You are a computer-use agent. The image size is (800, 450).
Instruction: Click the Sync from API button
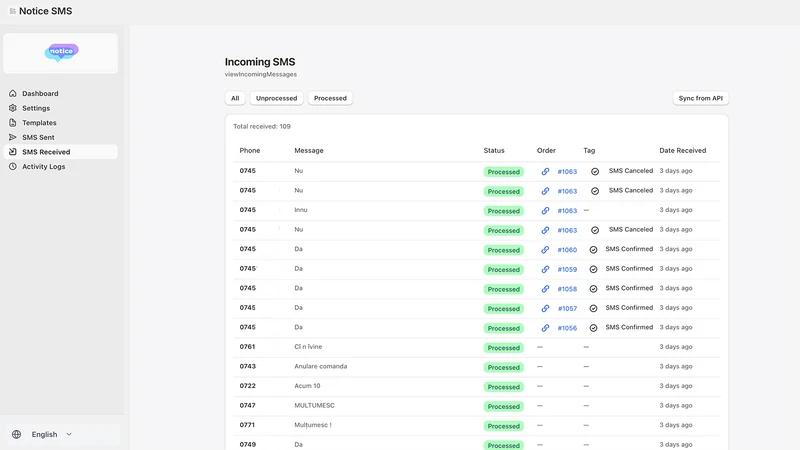coord(701,98)
